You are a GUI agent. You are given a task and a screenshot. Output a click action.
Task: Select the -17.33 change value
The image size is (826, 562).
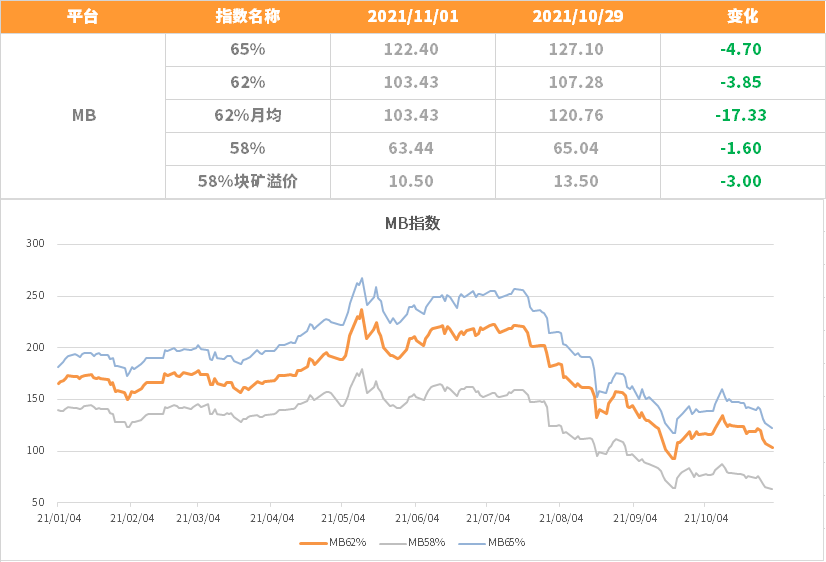[741, 115]
